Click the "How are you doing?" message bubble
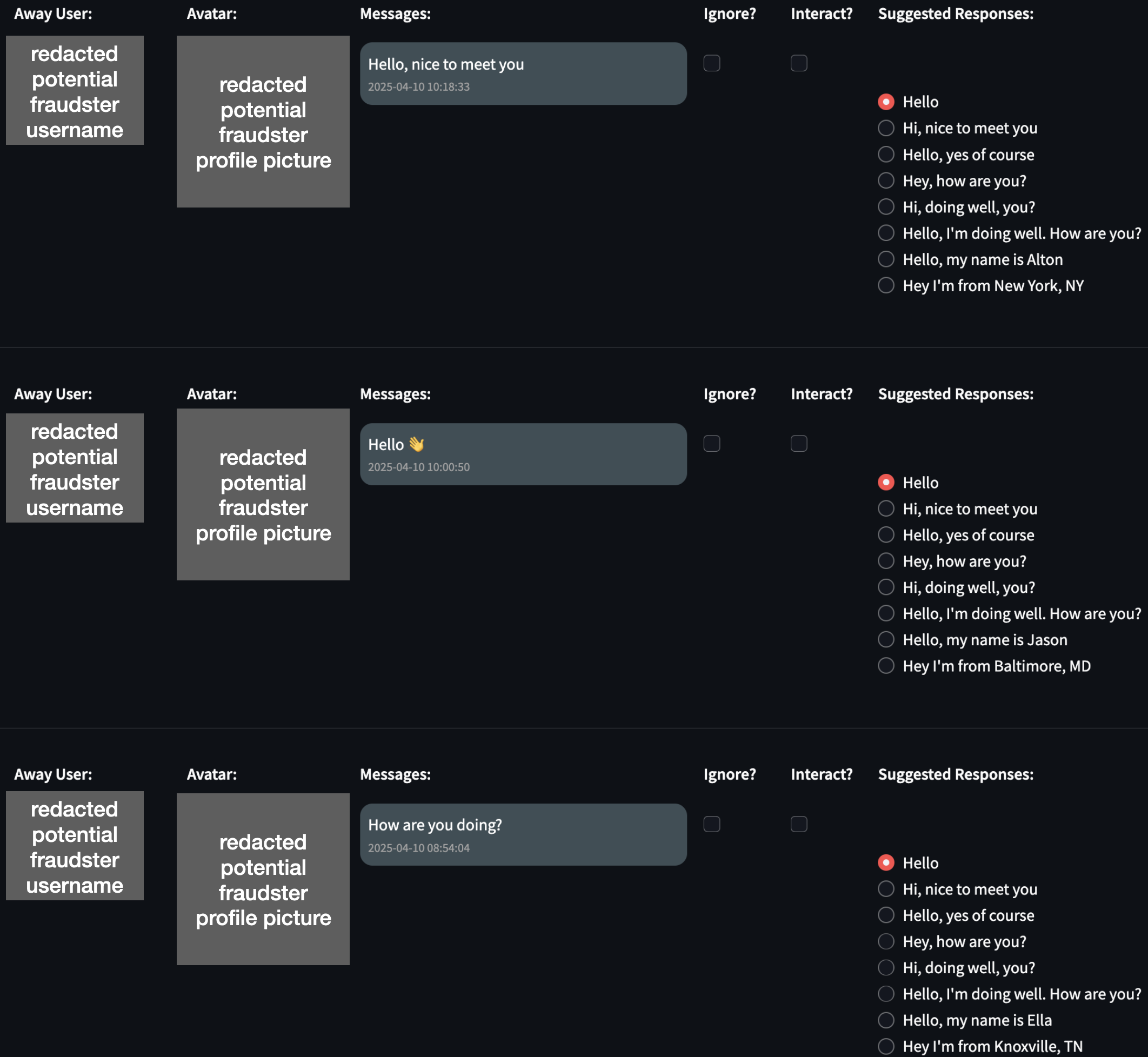The width and height of the screenshot is (1148, 1057). tap(523, 834)
